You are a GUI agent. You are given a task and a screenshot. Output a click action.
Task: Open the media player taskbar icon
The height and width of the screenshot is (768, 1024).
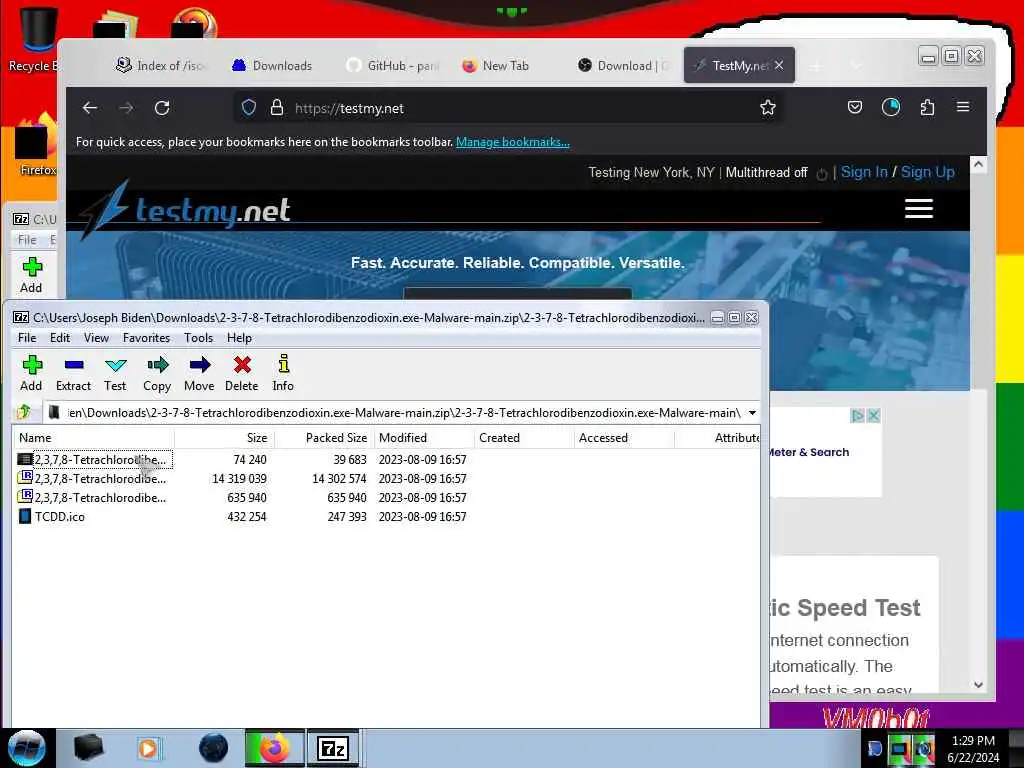tap(148, 748)
